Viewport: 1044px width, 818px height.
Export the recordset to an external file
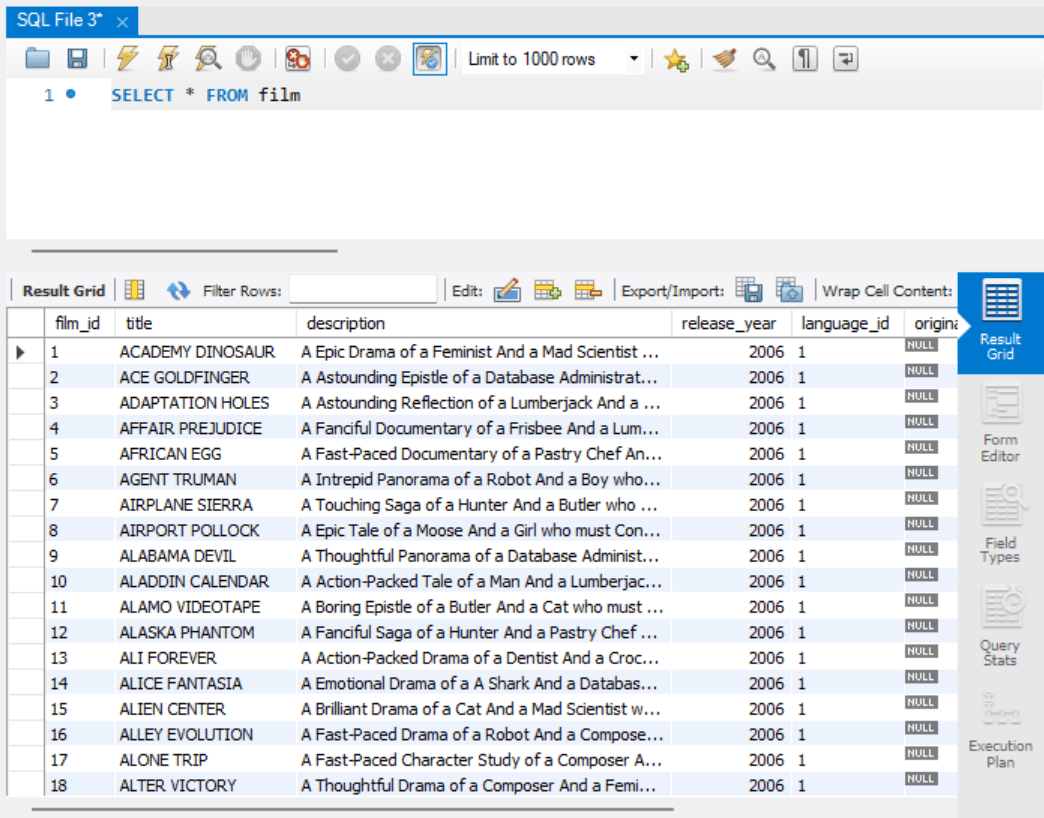(x=749, y=290)
